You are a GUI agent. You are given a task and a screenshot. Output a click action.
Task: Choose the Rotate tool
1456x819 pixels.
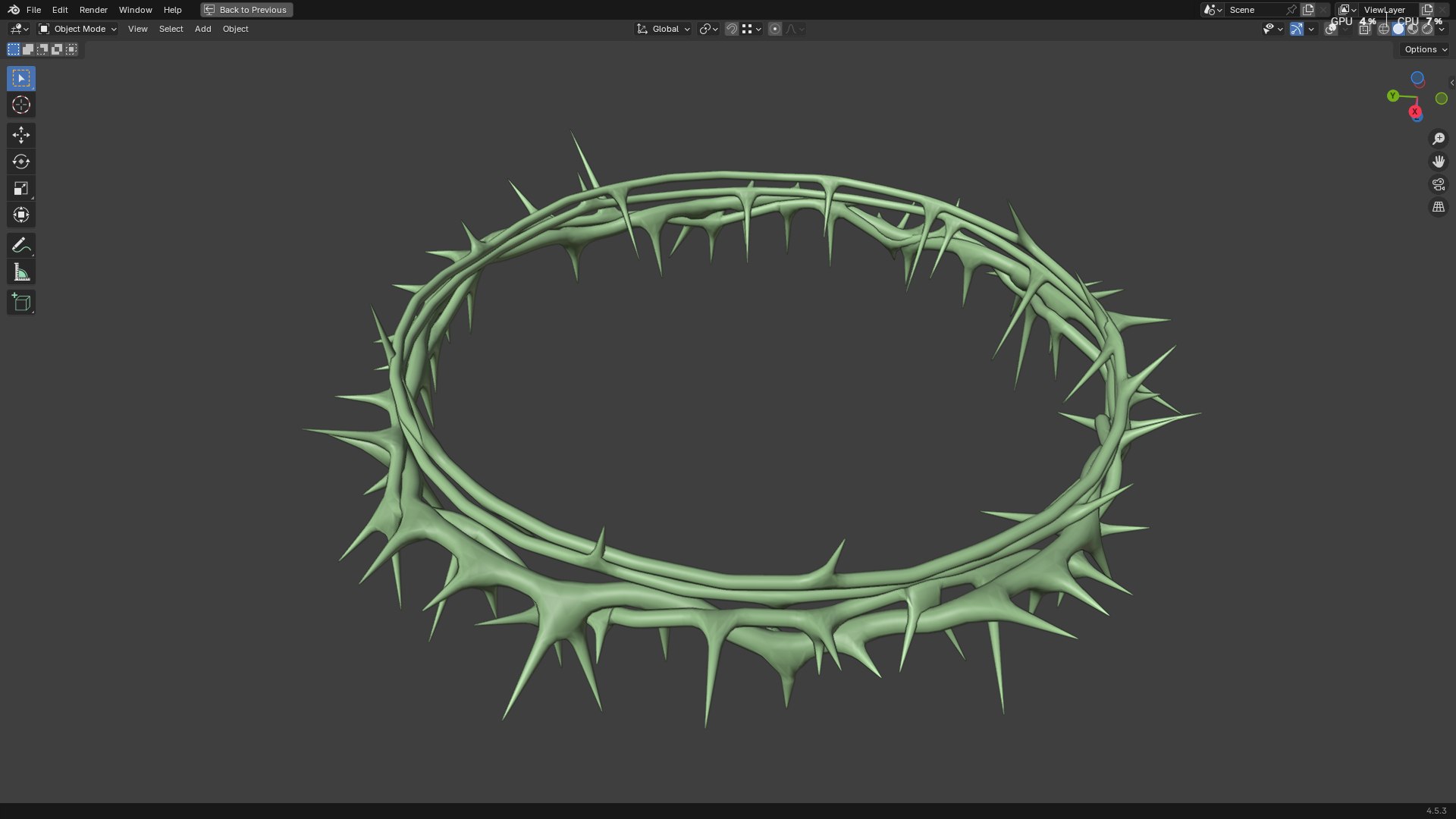[x=21, y=162]
